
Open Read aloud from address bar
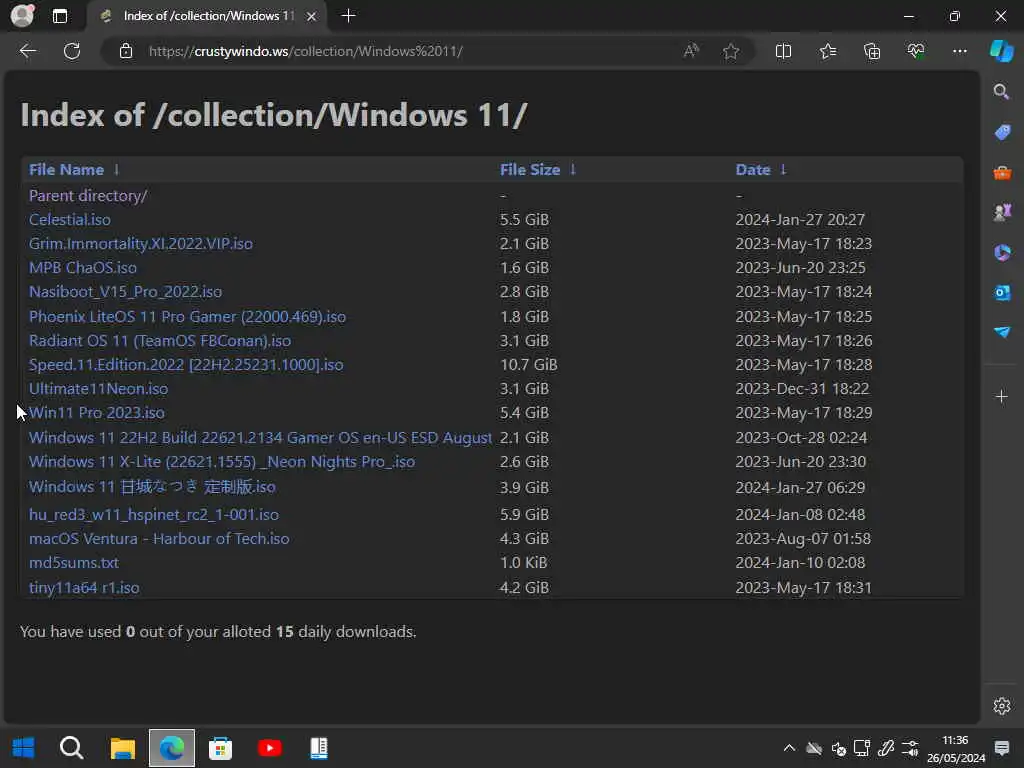(x=691, y=51)
